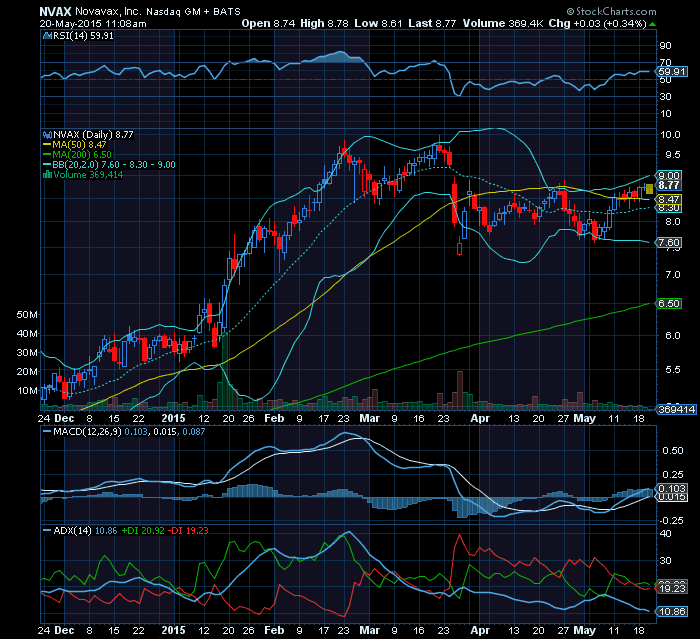700x639 pixels.
Task: Click the red 19.23 -DI tag on right axis
Action: click(672, 589)
